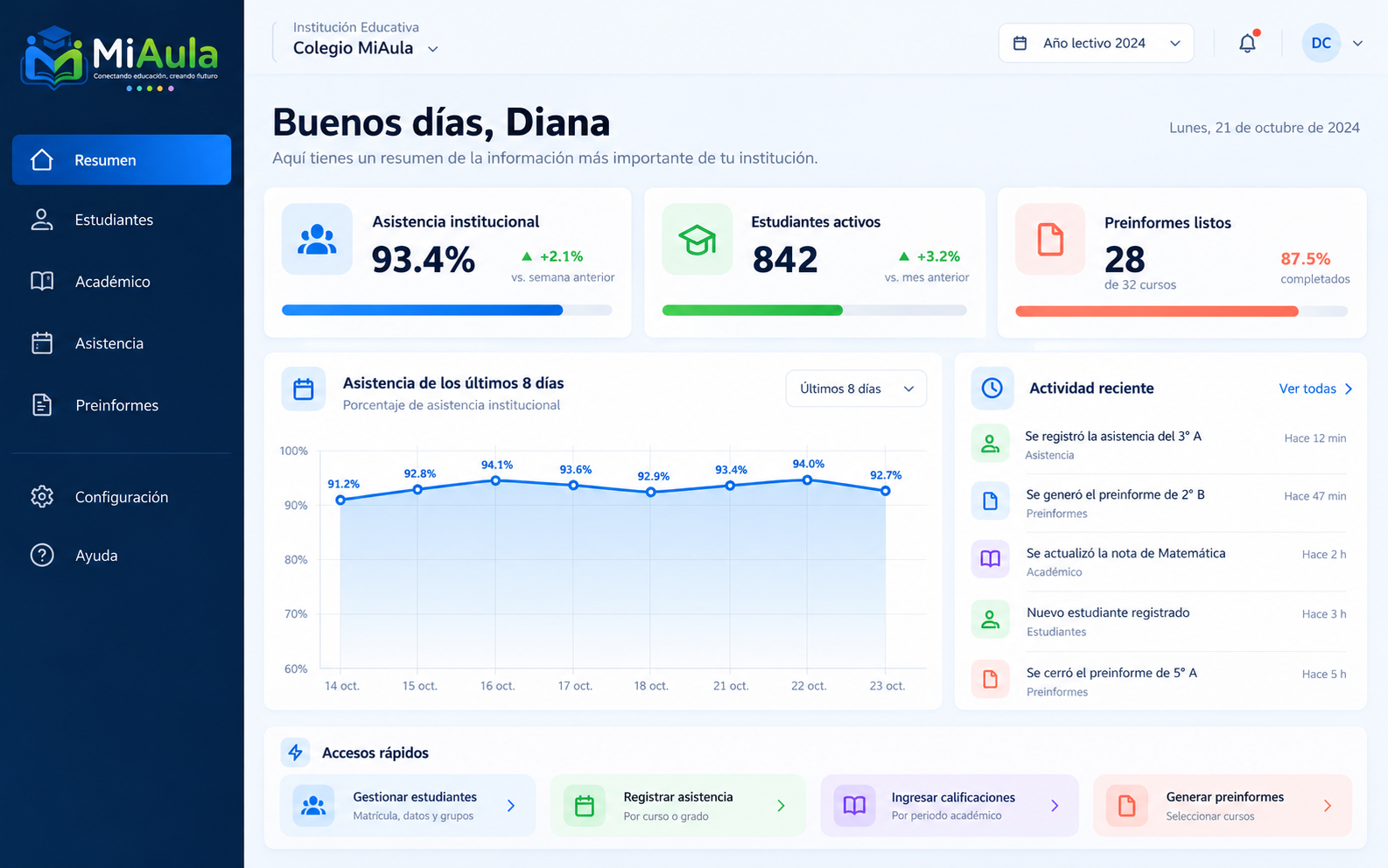Click the 14 oct. data point at 91.2%
1388x868 pixels.
340,500
